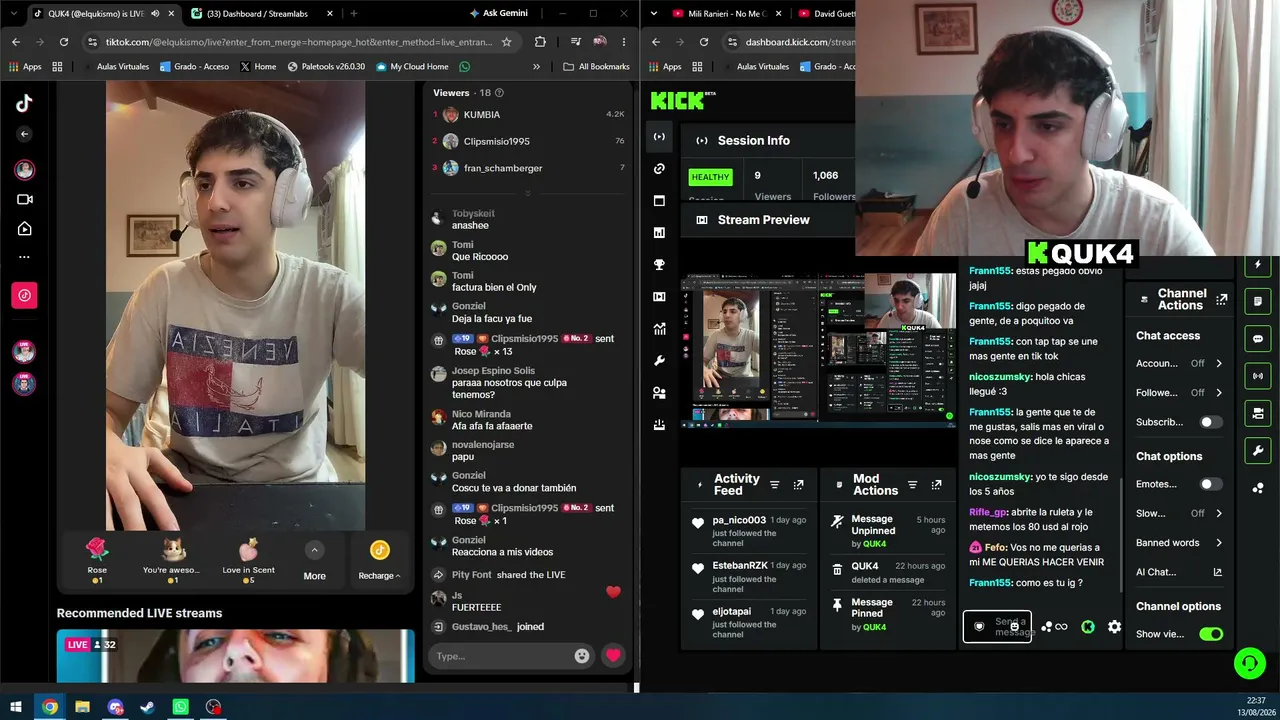
Task: Expand Account age chat access setting
Action: tap(1179, 363)
